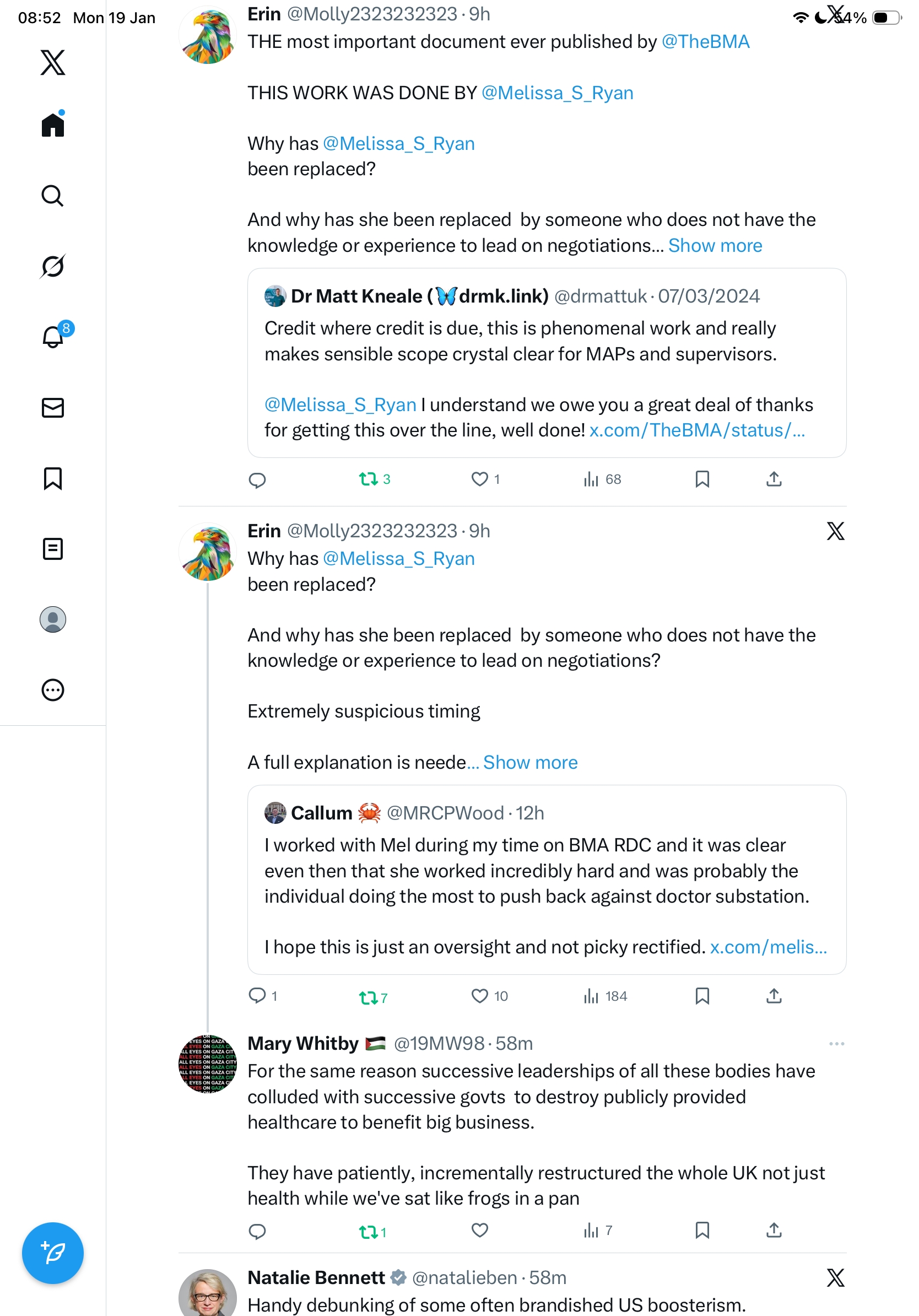Open the More circle menu in sidebar

click(x=53, y=689)
